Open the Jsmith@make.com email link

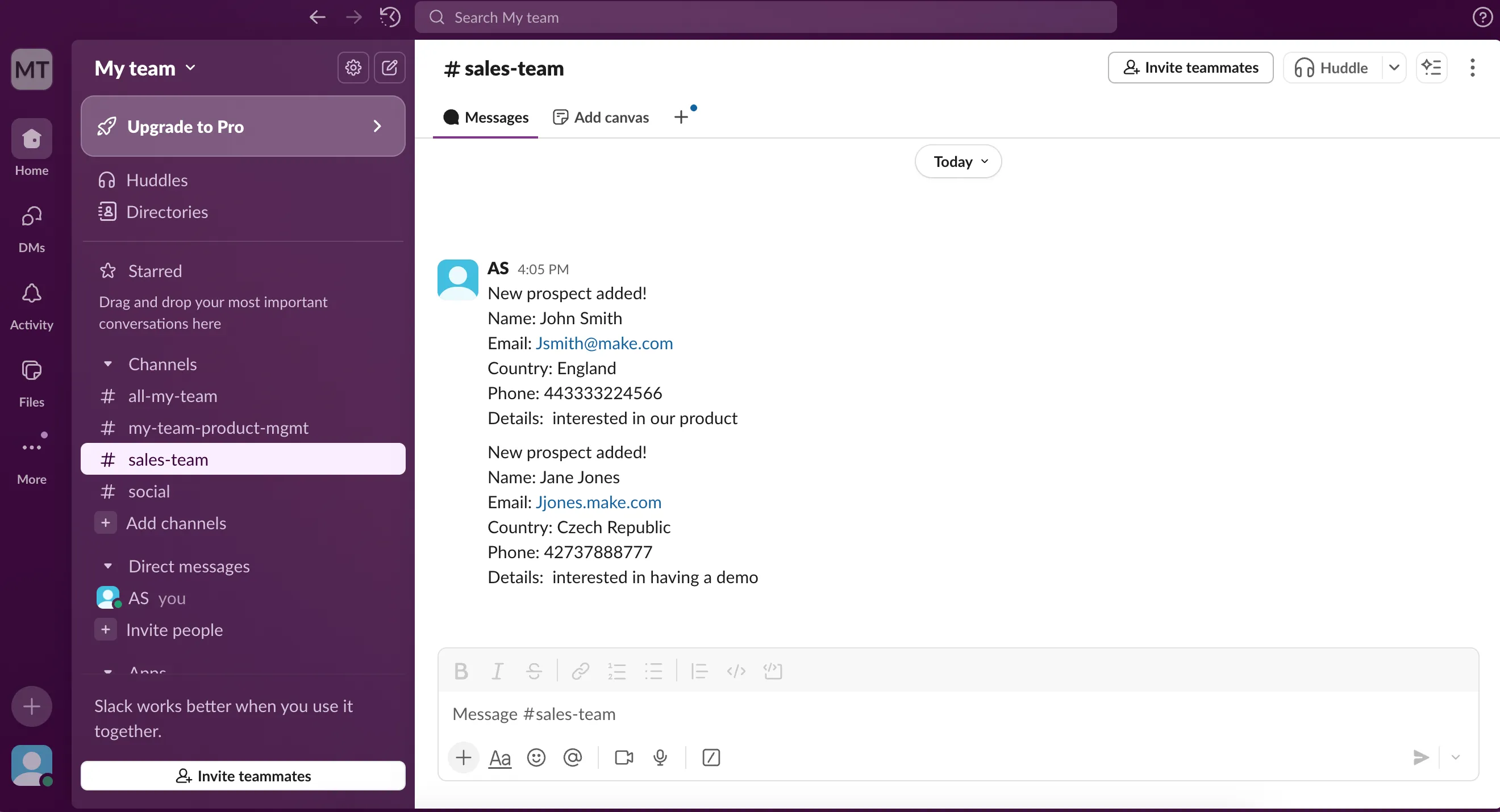(604, 343)
